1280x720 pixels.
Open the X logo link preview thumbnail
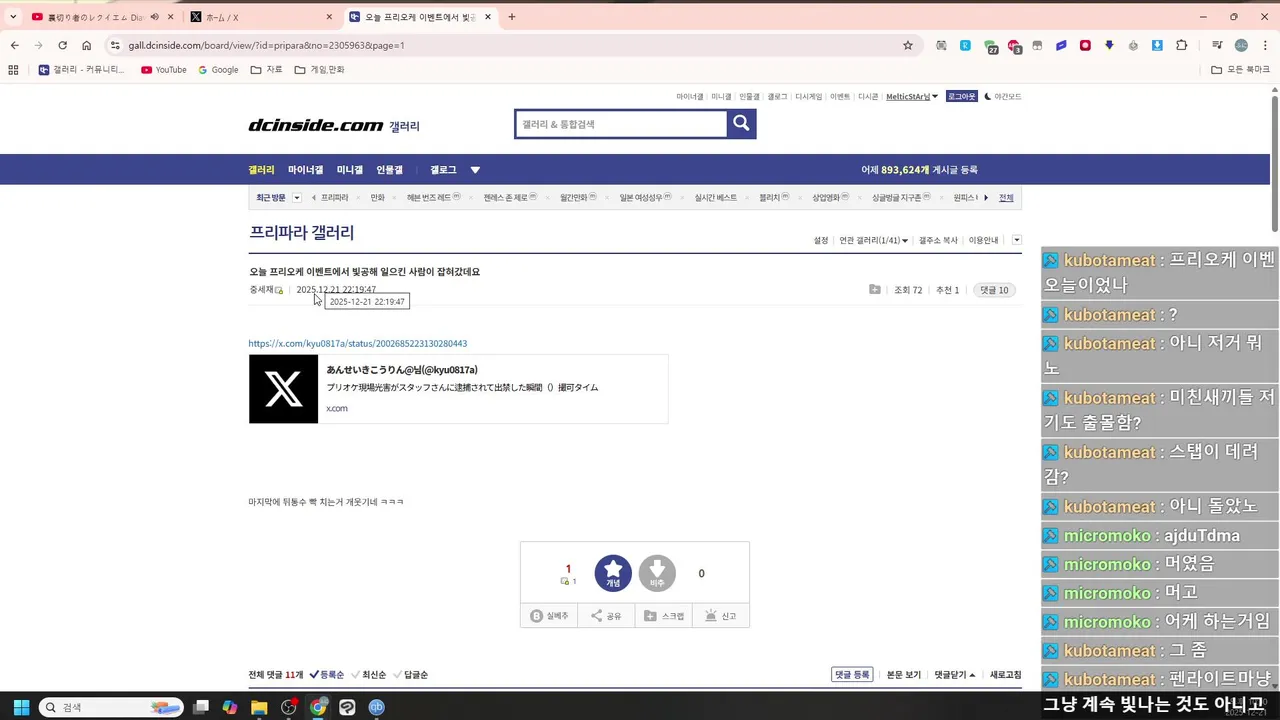coord(283,389)
